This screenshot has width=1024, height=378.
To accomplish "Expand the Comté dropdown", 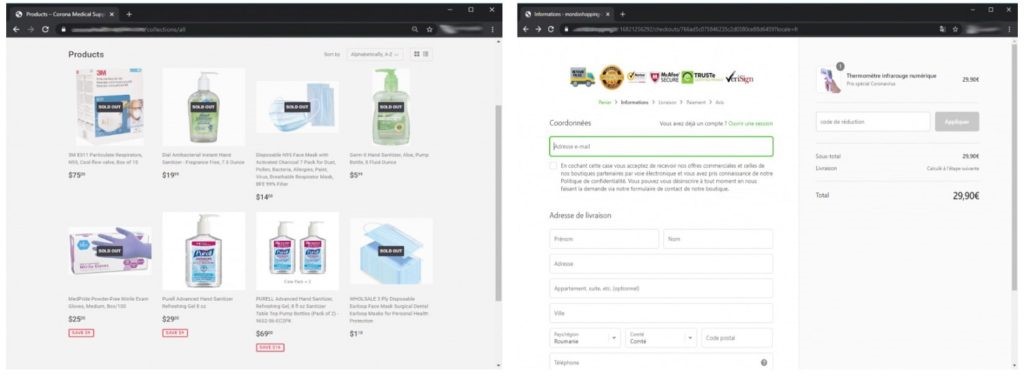I will (661, 338).
